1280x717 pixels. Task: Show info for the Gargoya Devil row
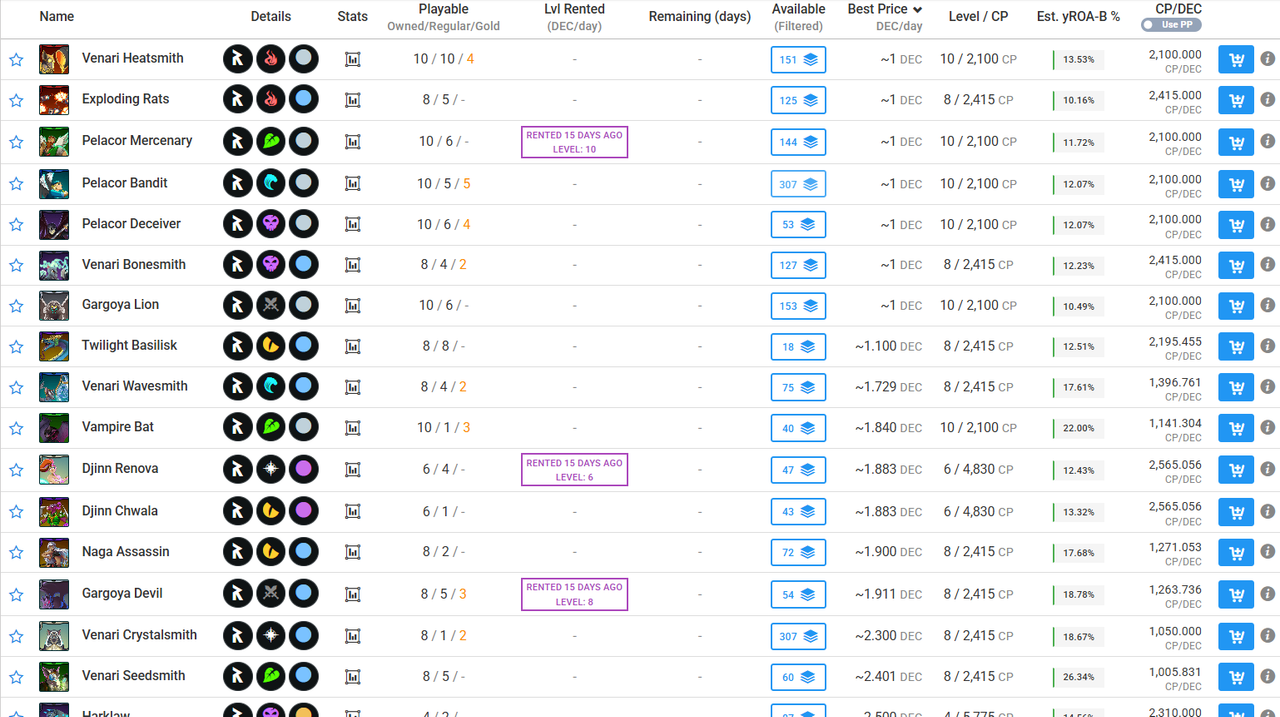pyautogui.click(x=1267, y=595)
